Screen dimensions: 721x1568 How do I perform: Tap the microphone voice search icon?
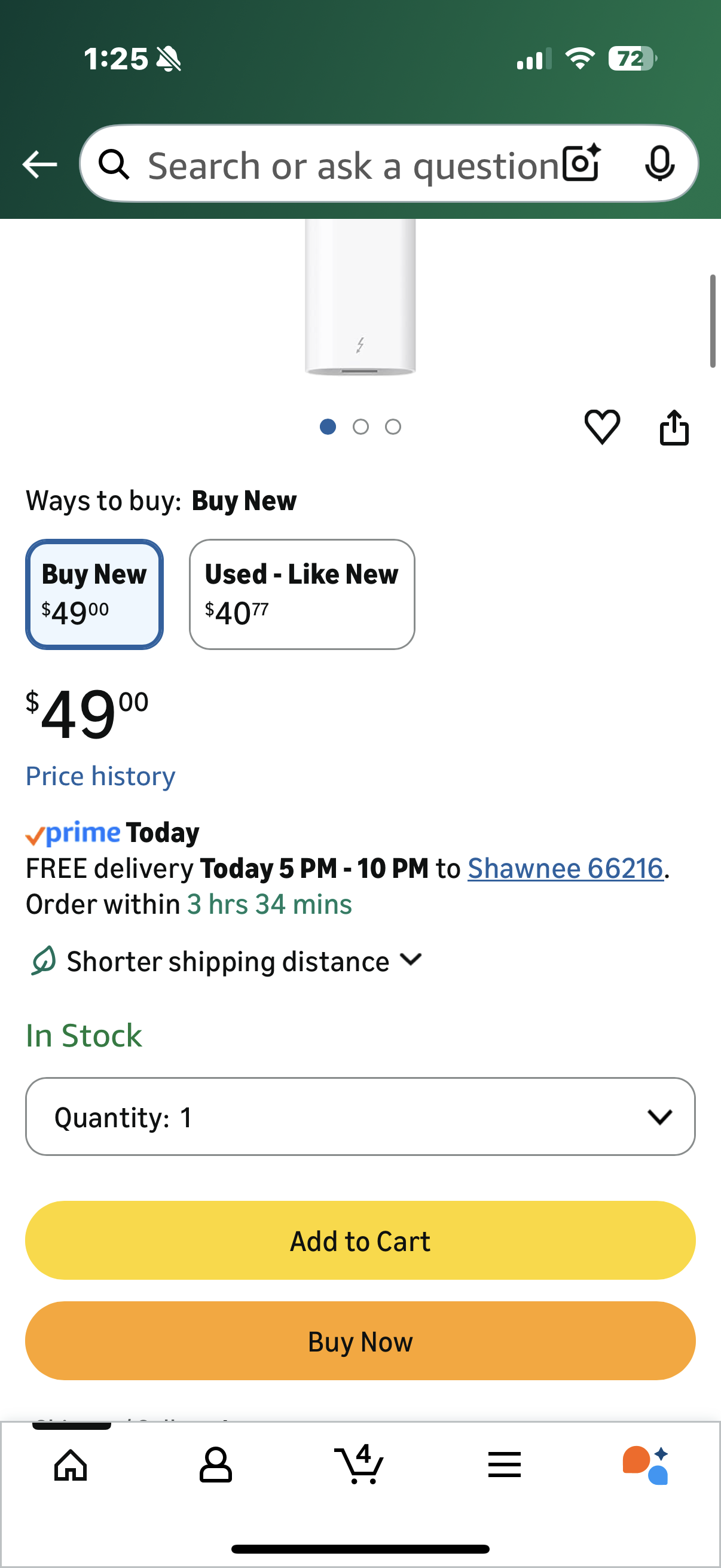click(x=659, y=163)
